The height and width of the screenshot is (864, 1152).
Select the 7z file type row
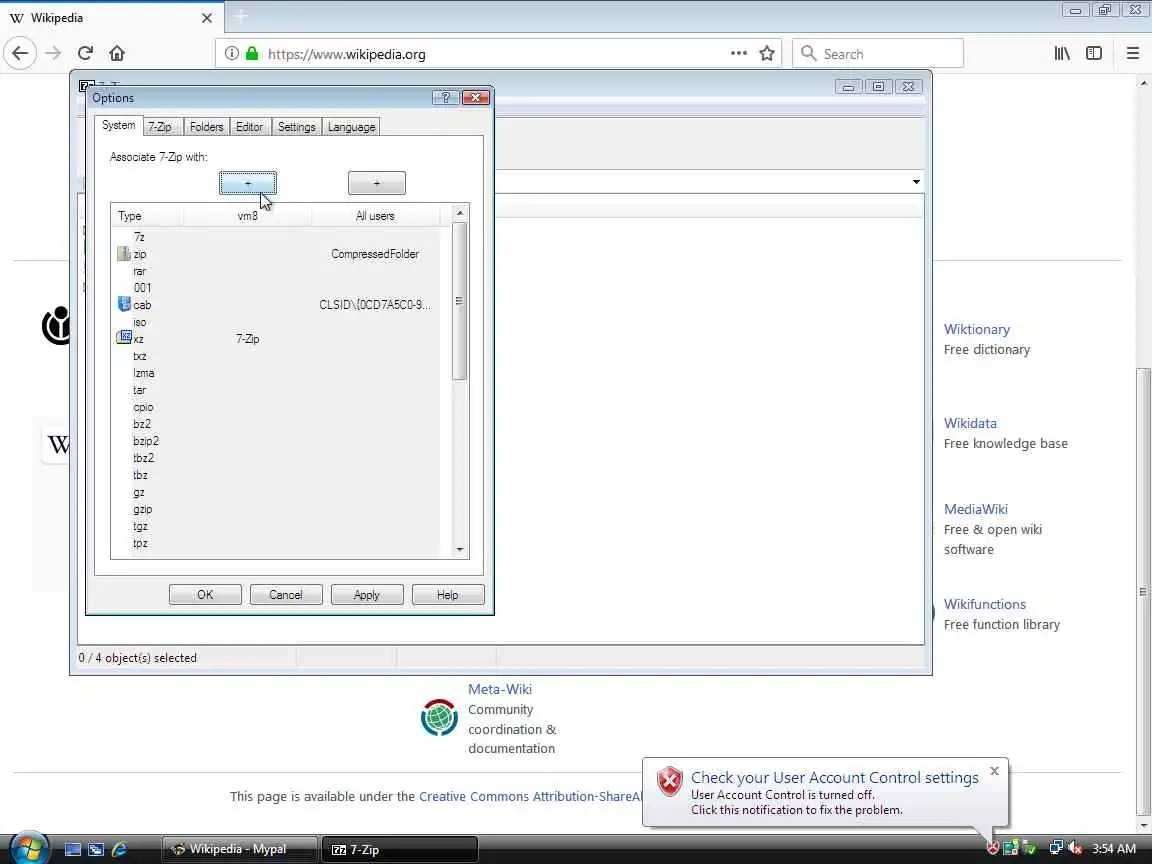coord(278,237)
